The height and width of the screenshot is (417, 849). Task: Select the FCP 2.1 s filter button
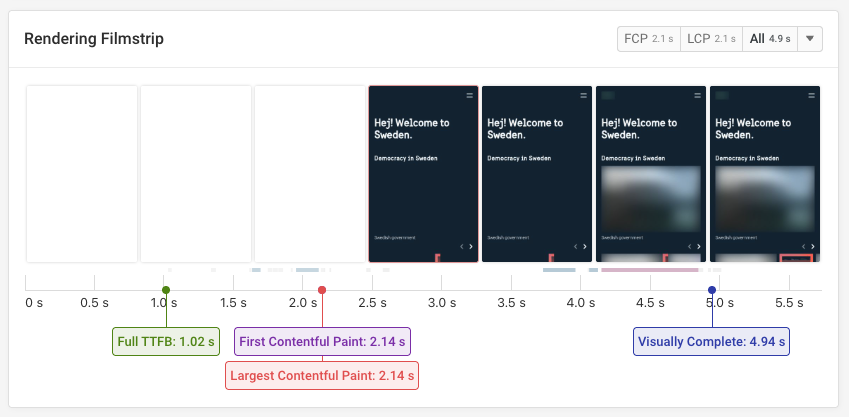click(648, 39)
